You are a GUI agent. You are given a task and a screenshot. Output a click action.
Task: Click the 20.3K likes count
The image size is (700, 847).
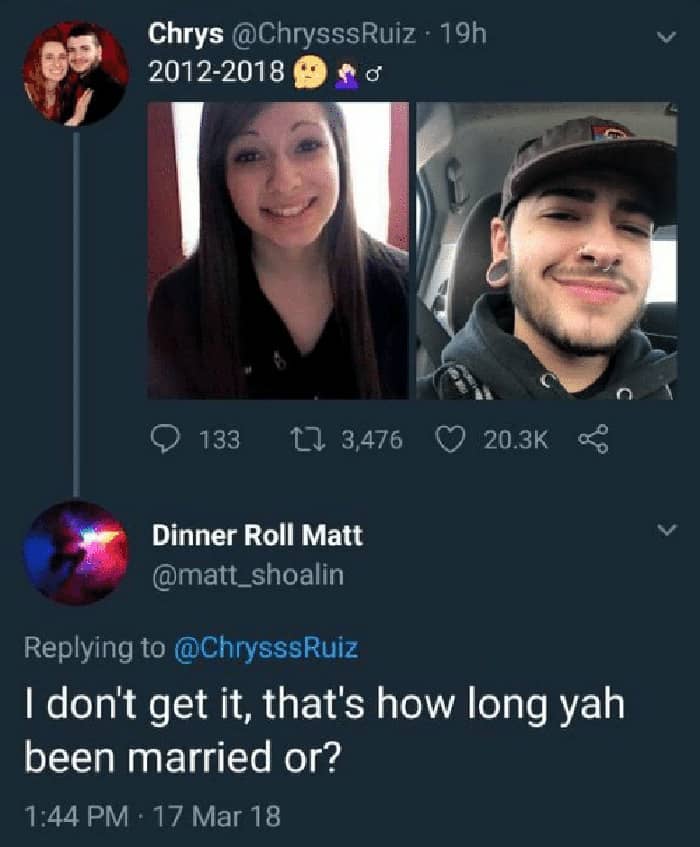(x=515, y=439)
